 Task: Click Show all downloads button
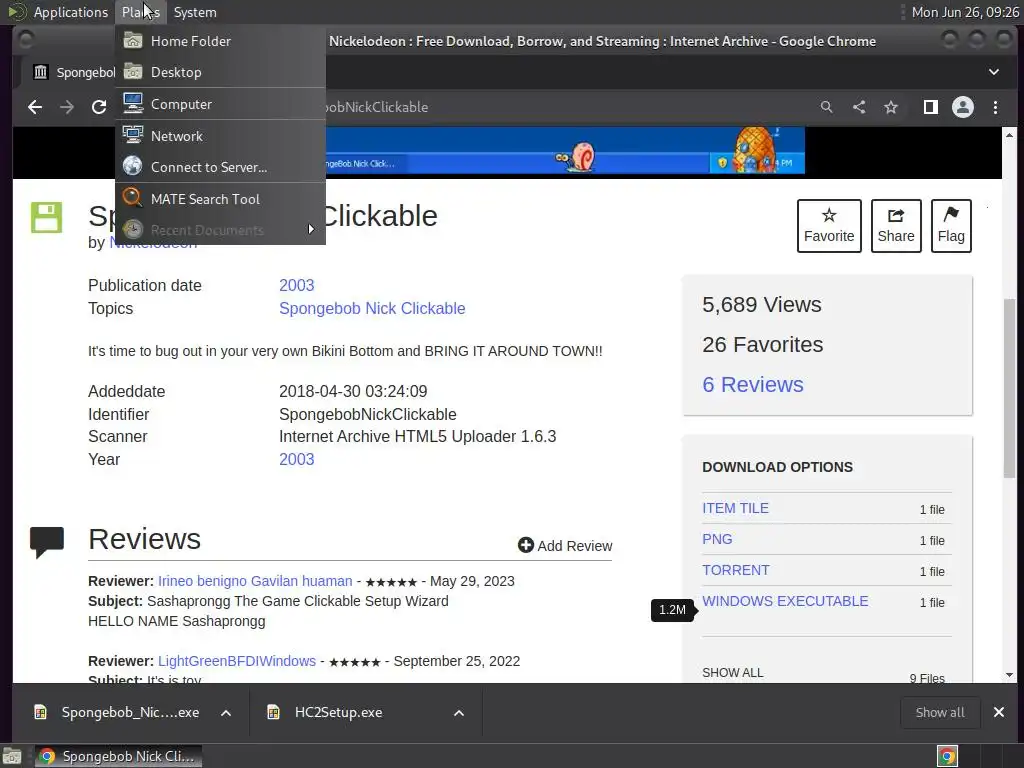[x=940, y=712]
